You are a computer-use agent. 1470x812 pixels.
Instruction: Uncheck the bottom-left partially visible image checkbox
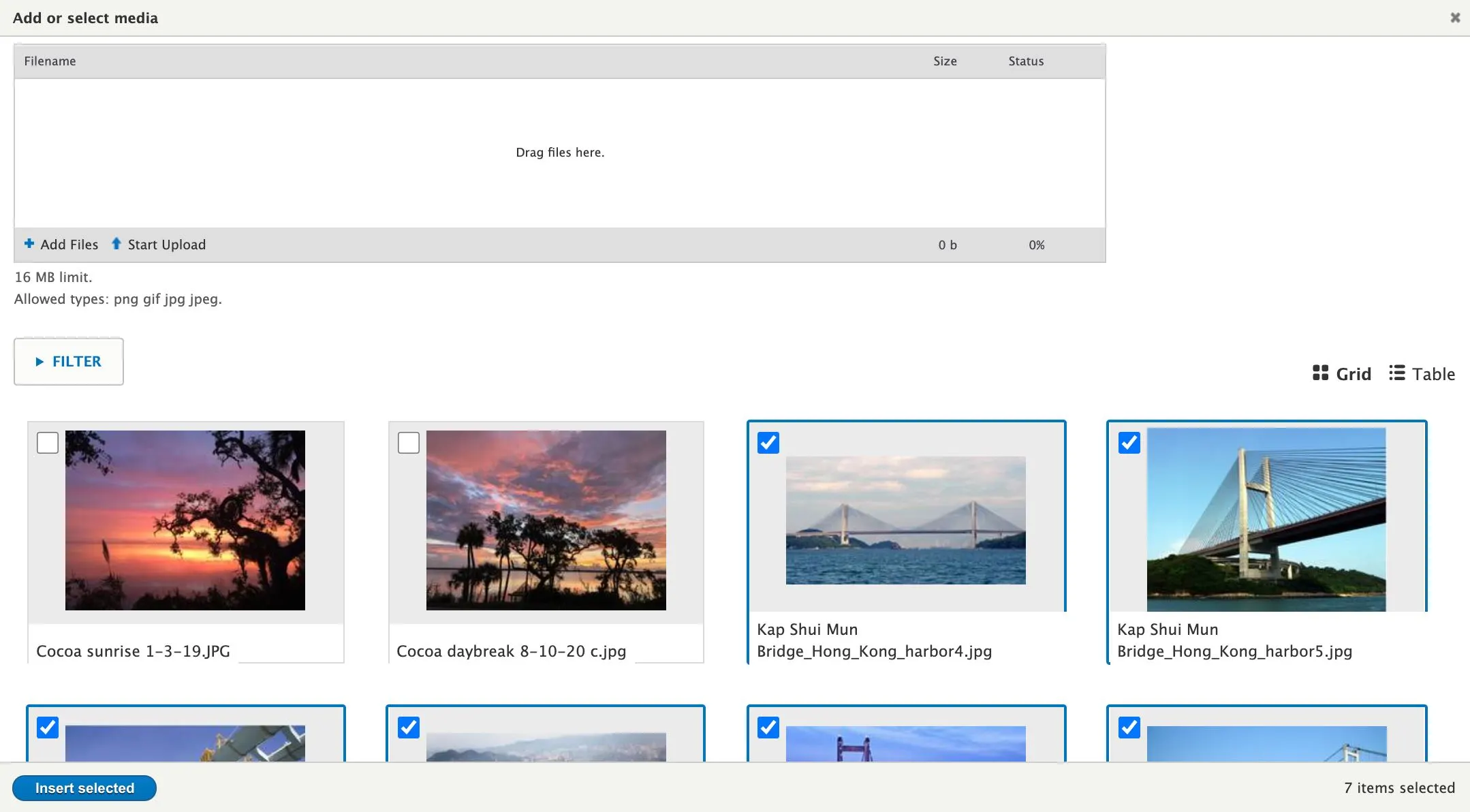coord(48,728)
